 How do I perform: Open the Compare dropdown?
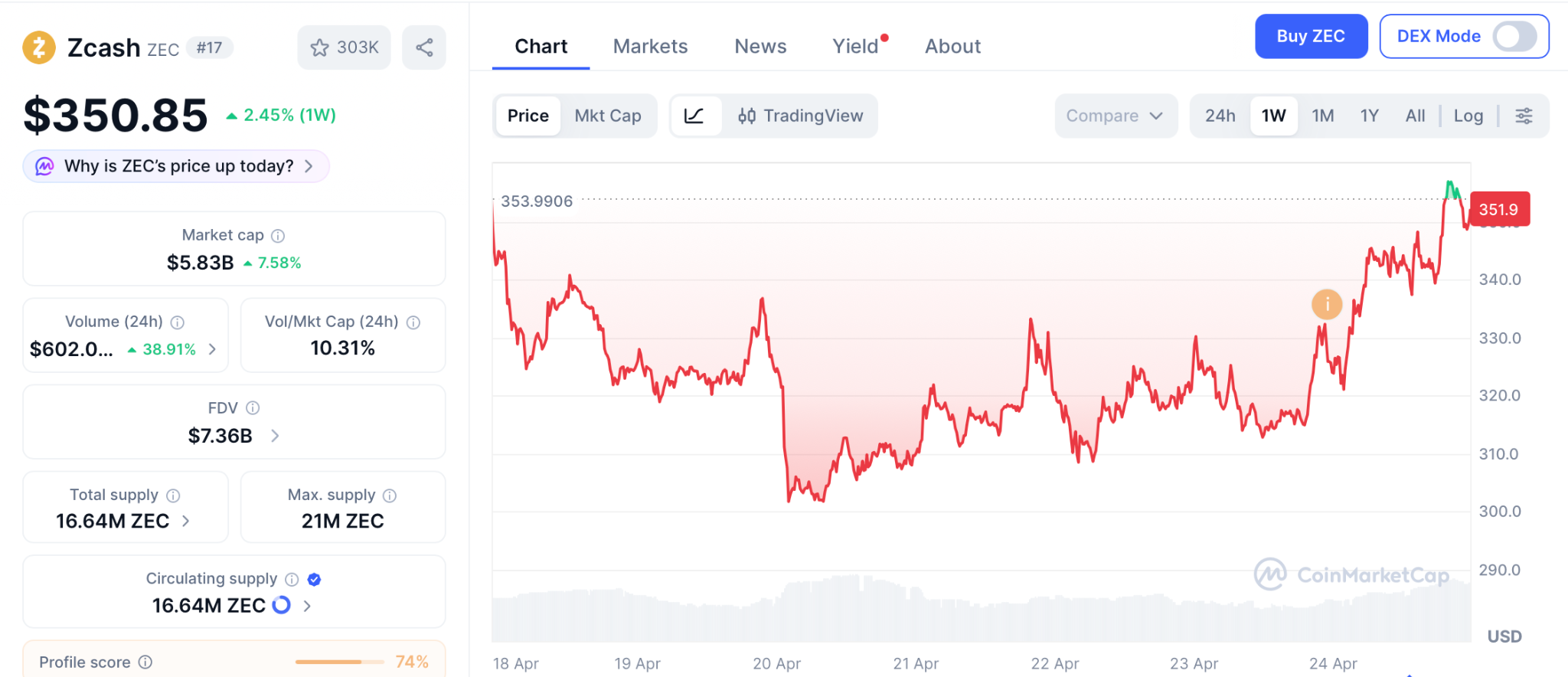[x=1115, y=116]
